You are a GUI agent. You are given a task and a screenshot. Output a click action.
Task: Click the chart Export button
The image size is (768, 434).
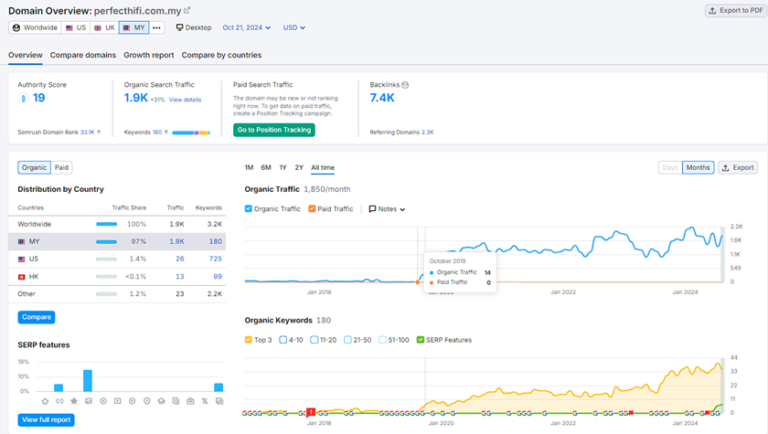pyautogui.click(x=738, y=168)
